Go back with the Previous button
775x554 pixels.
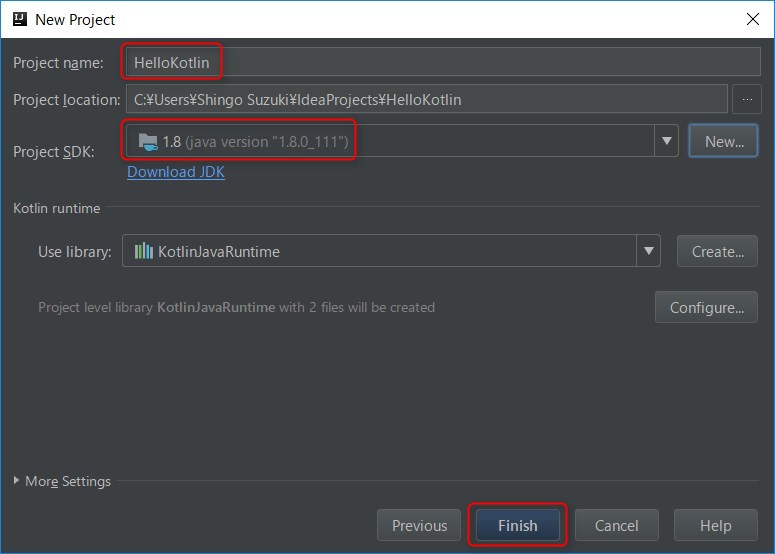[x=419, y=525]
